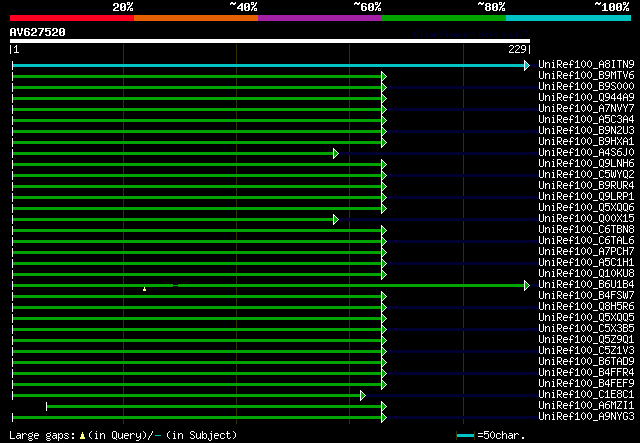The height and width of the screenshot is (443, 640).
Task: Select the UniRef100_C6TAL6 label
Action: (x=586, y=241)
